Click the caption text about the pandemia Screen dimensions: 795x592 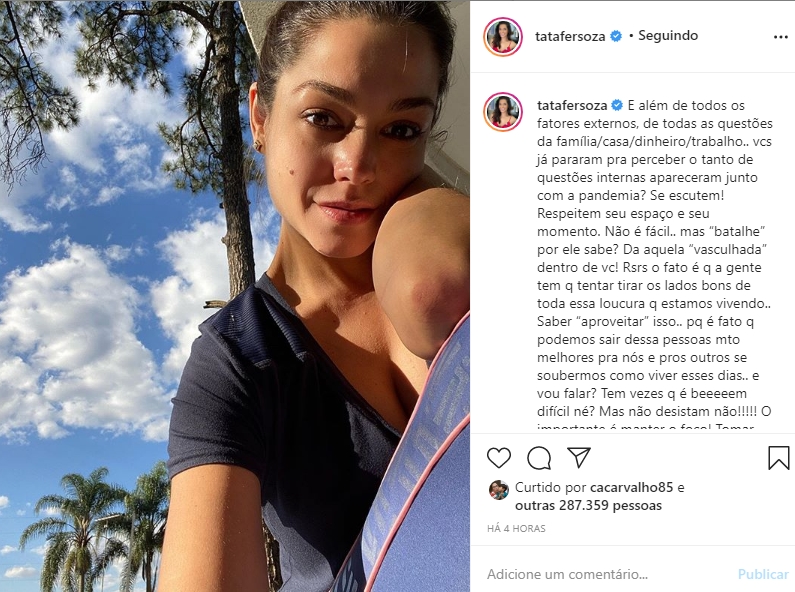click(655, 265)
